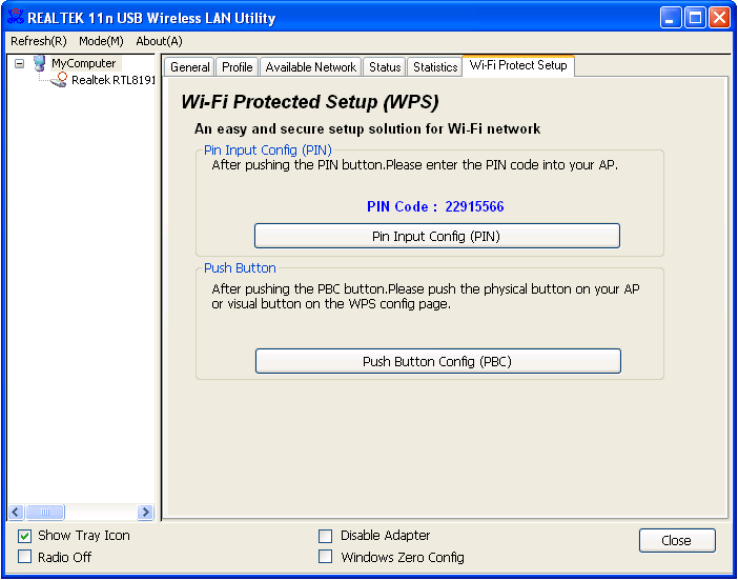
Task: Click the Close button at bottom right
Action: 677,540
